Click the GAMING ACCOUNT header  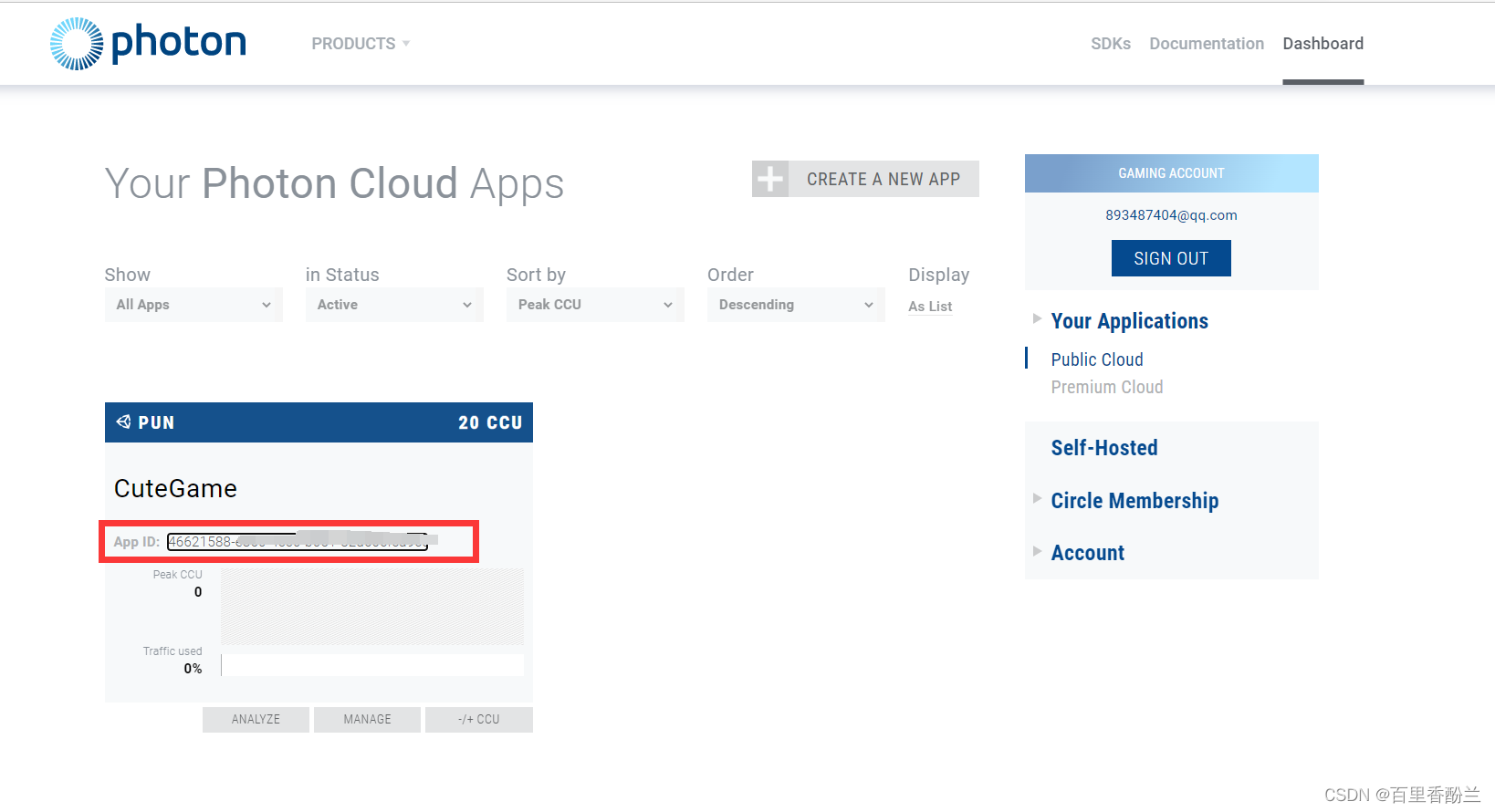(x=1171, y=173)
